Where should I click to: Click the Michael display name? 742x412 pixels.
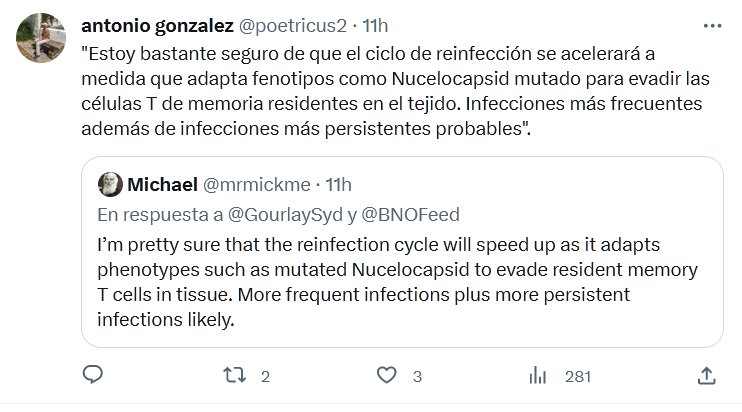pos(163,185)
